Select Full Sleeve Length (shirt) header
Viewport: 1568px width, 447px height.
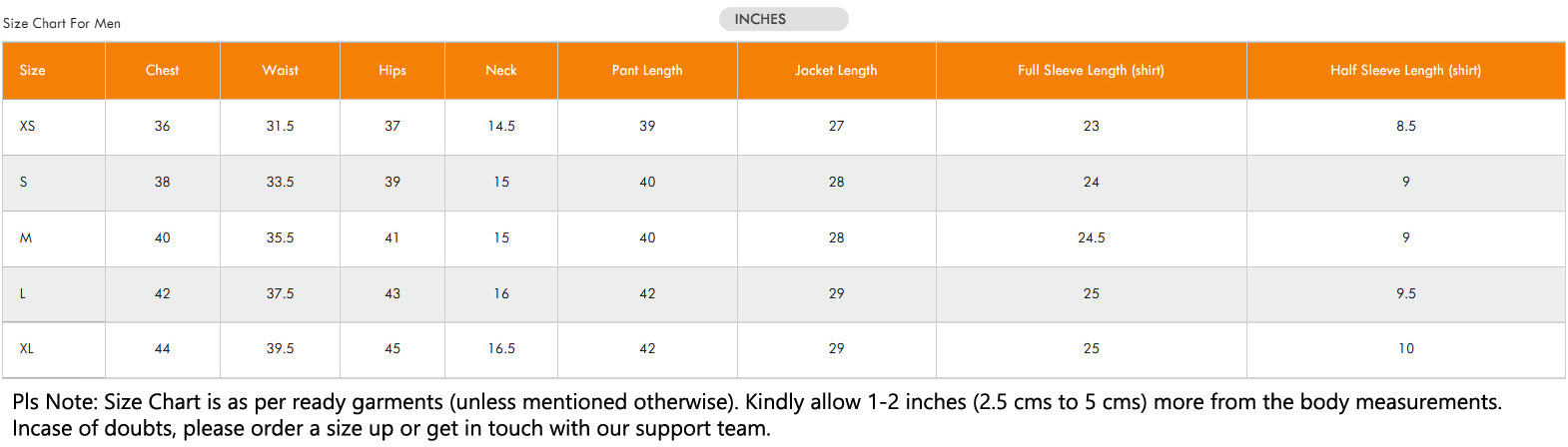click(x=1091, y=70)
